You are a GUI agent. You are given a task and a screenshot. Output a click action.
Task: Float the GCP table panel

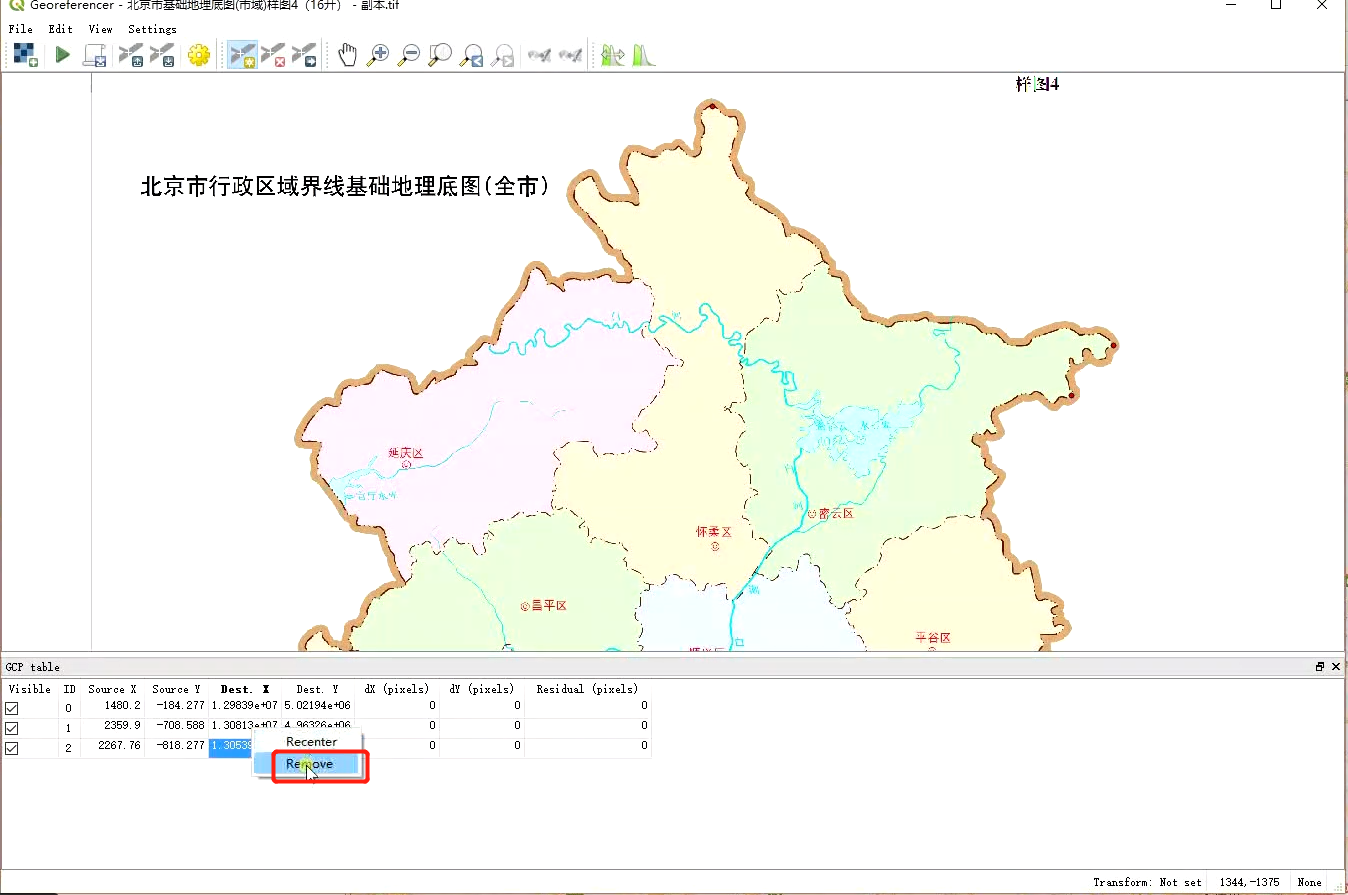(x=1320, y=667)
